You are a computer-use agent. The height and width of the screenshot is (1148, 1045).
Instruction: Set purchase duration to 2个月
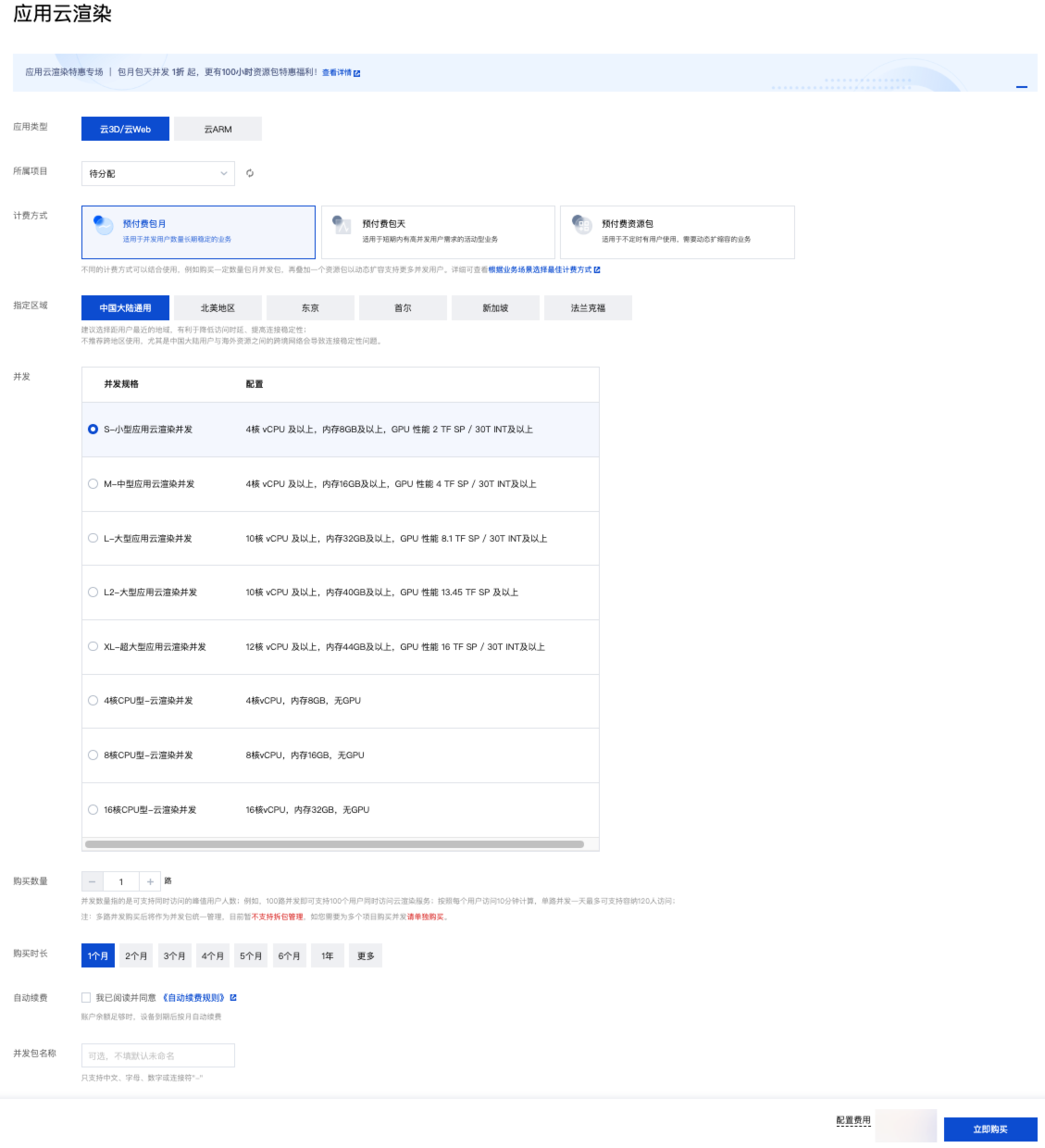[x=136, y=955]
